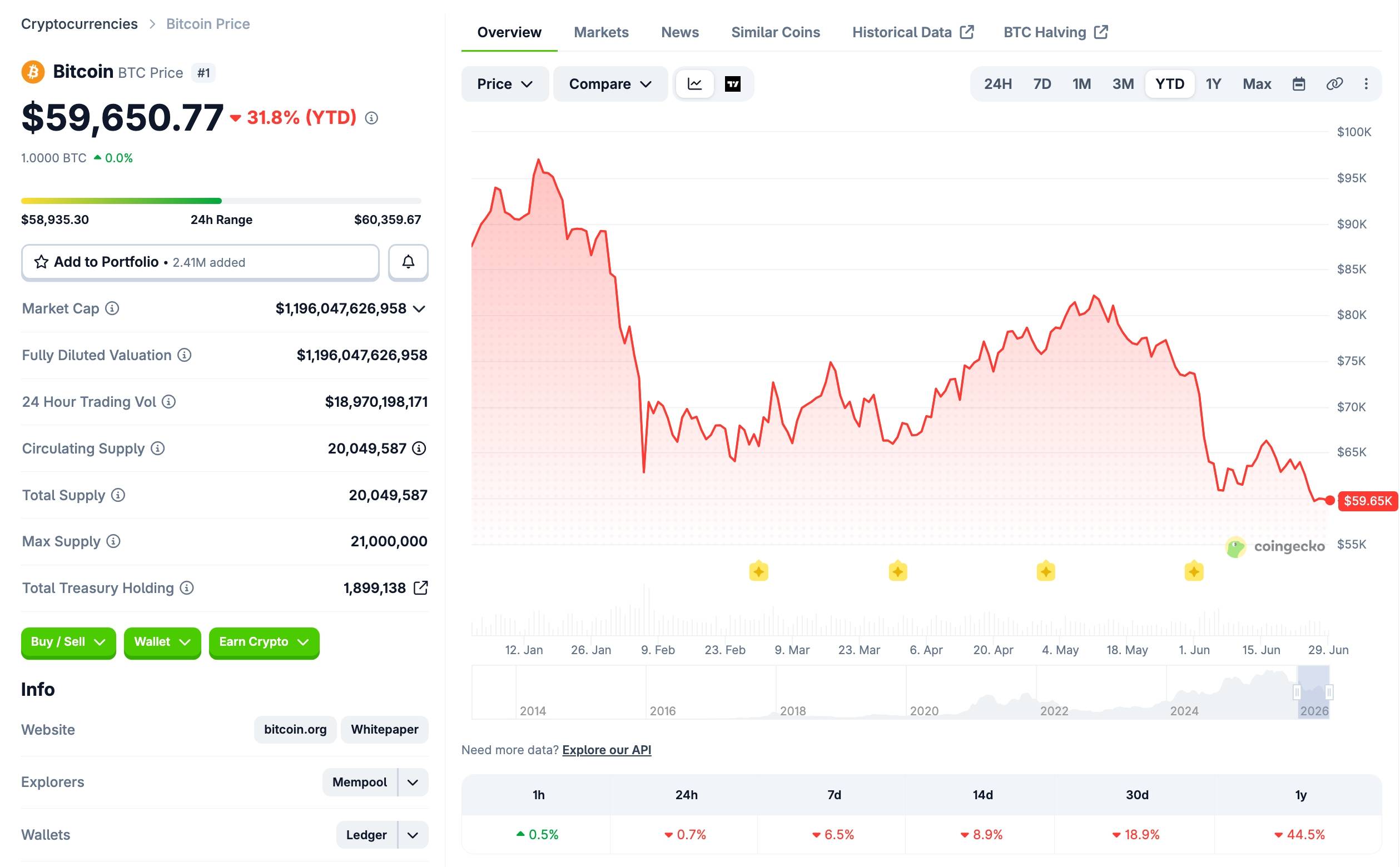
Task: Switch to the Overview tab
Action: [x=509, y=32]
